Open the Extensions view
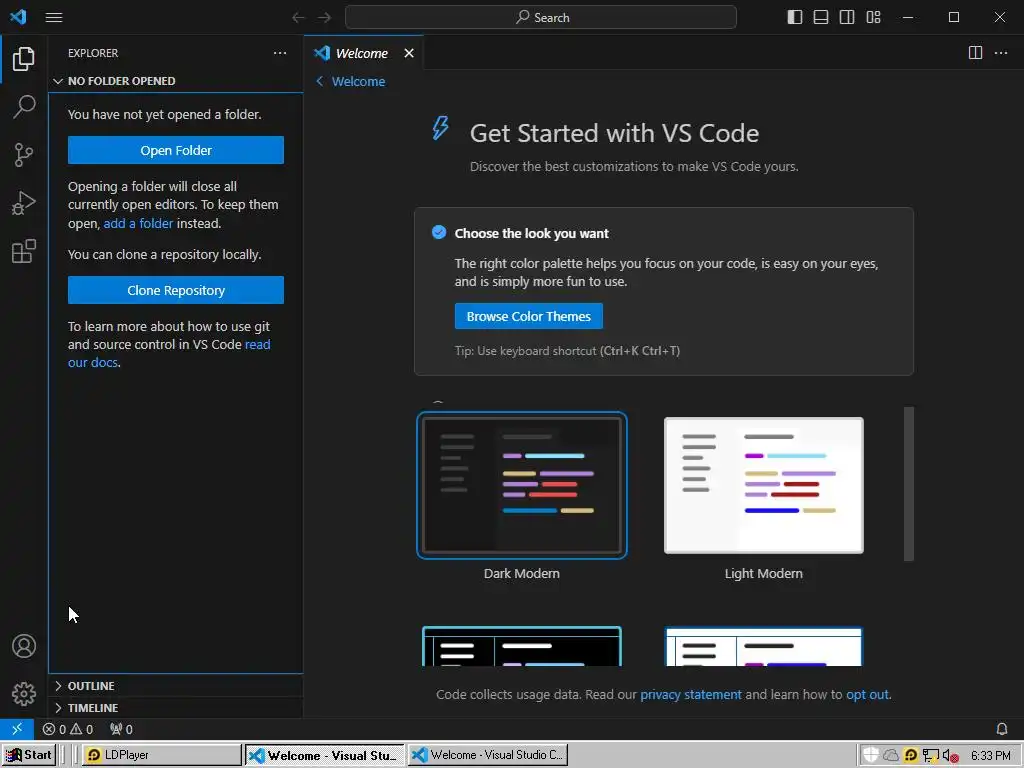Image resolution: width=1024 pixels, height=768 pixels. pos(24,251)
